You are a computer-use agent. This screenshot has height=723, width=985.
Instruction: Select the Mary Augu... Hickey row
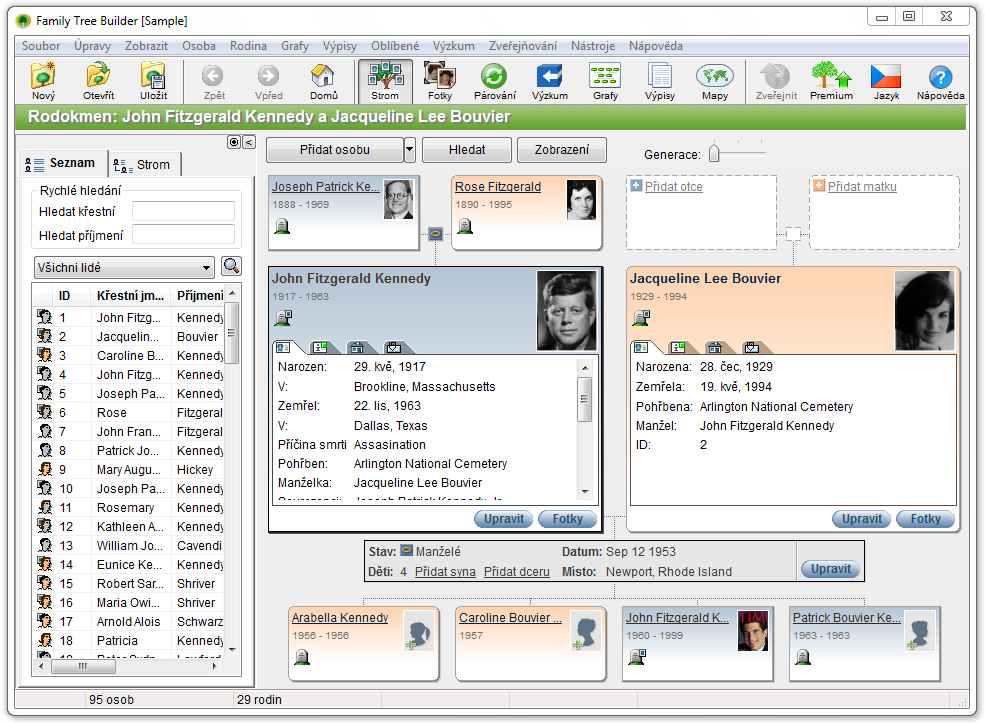tap(129, 470)
